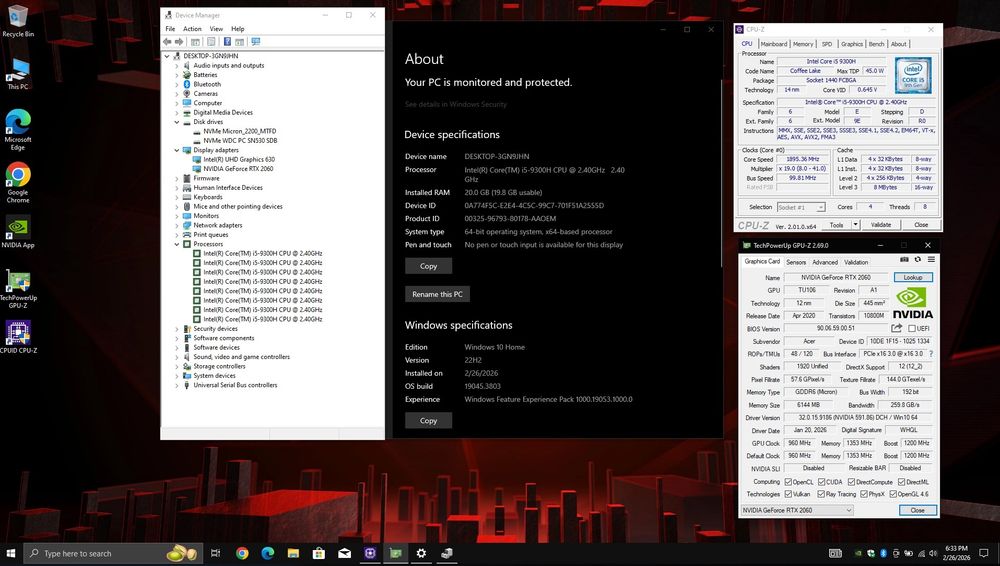1000x566 pixels.
Task: Open the GPU-Z screenshot camera icon
Action: [904, 260]
